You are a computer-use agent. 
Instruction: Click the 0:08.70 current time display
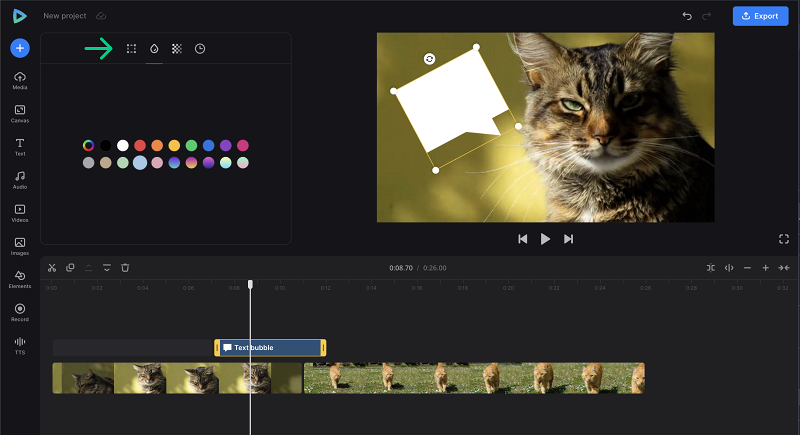(401, 268)
